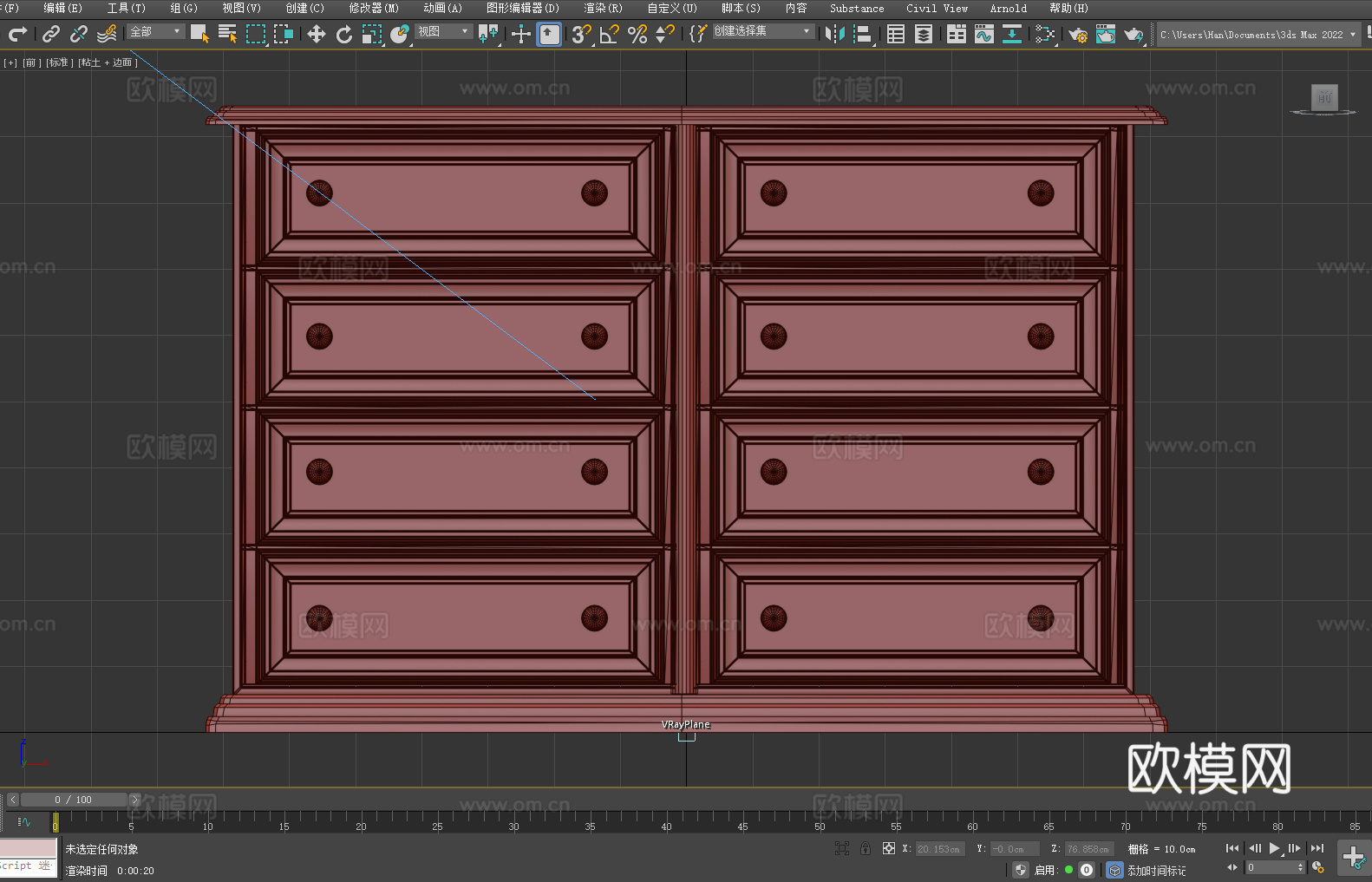Image resolution: width=1372 pixels, height=882 pixels.
Task: Click the Mirror tool icon
Action: (835, 34)
